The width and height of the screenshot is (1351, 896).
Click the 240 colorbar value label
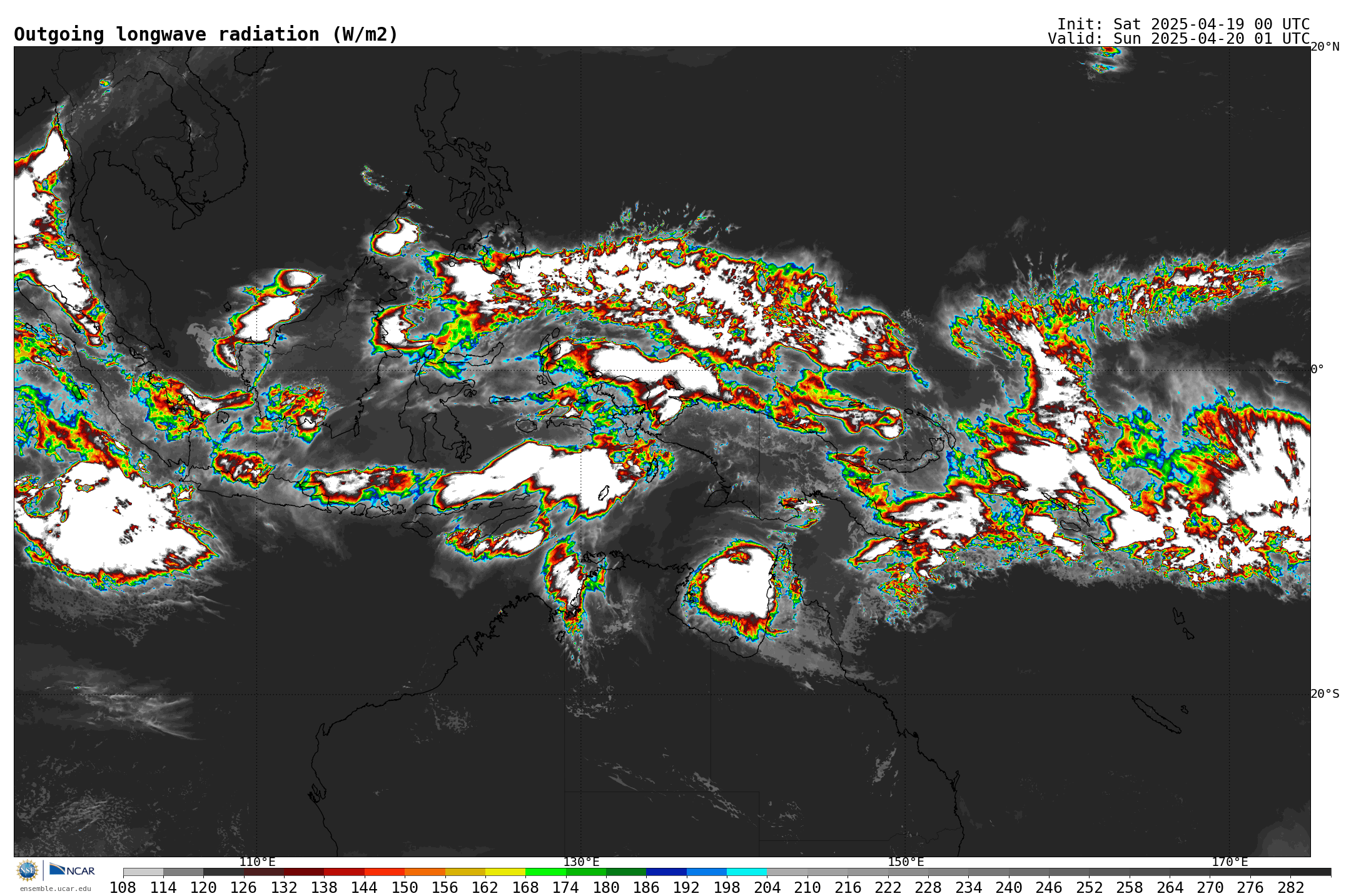click(1008, 887)
